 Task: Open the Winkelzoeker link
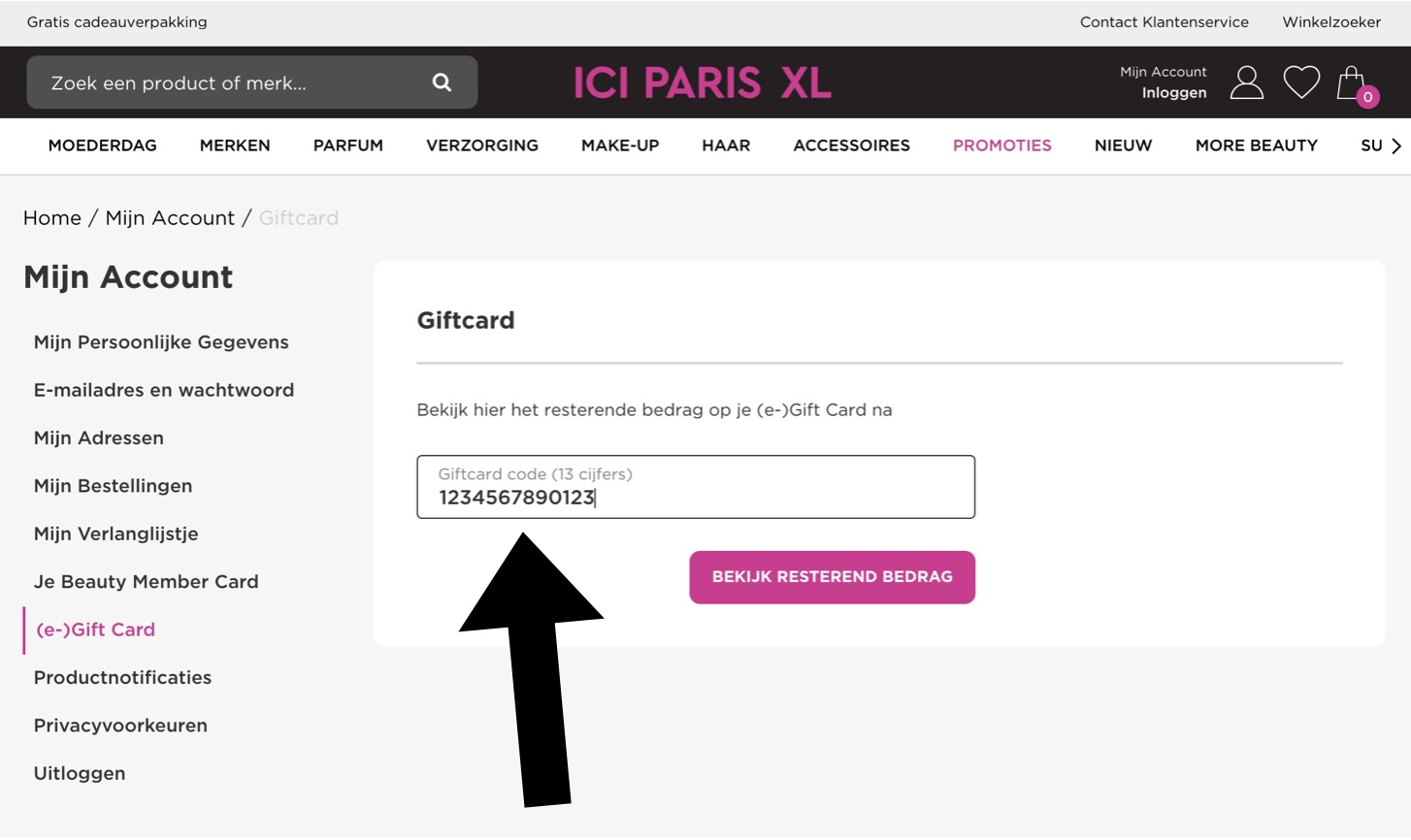click(1330, 21)
